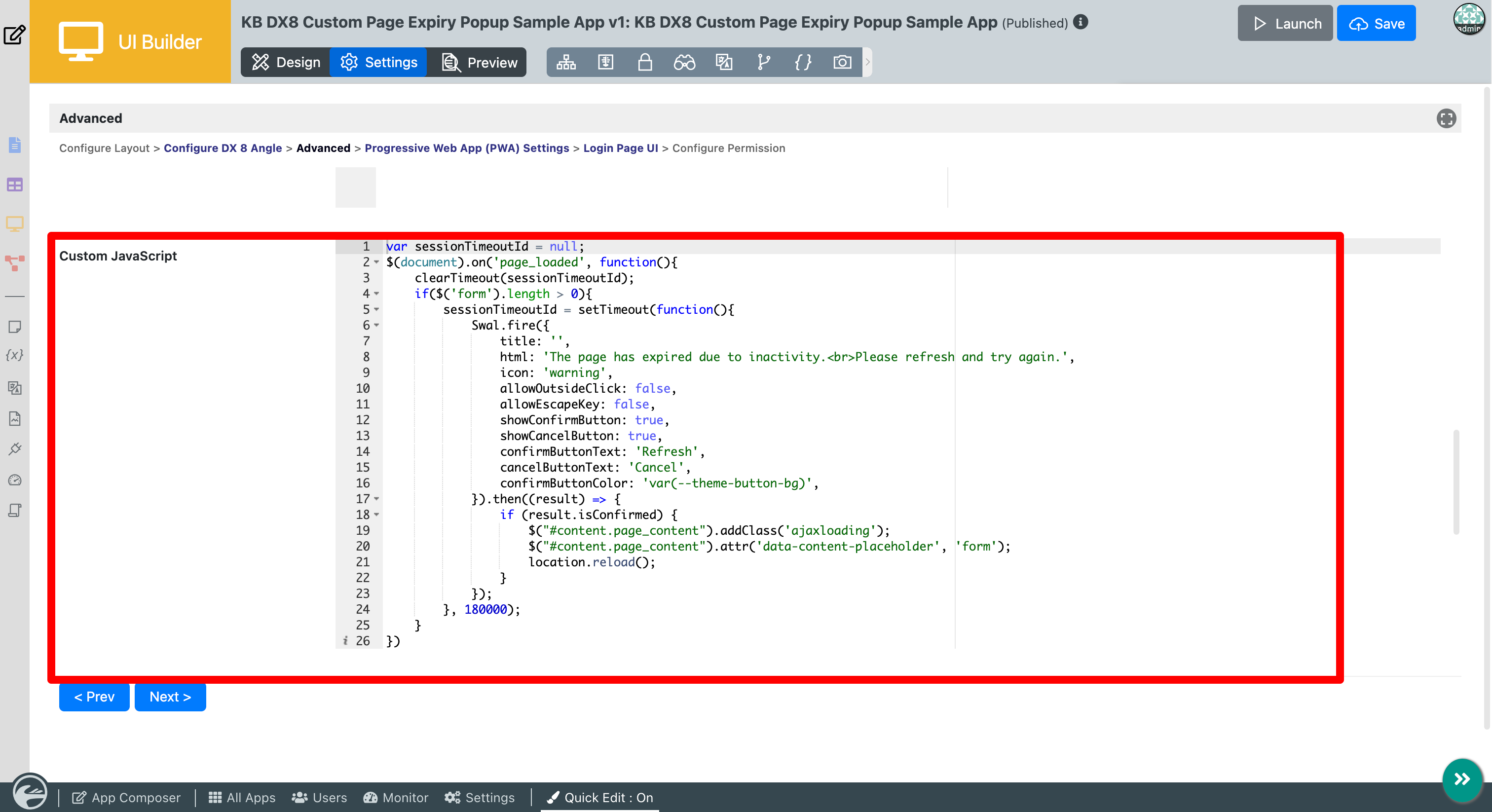Viewport: 1492px width, 812px height.
Task: Launch the app
Action: (x=1285, y=23)
